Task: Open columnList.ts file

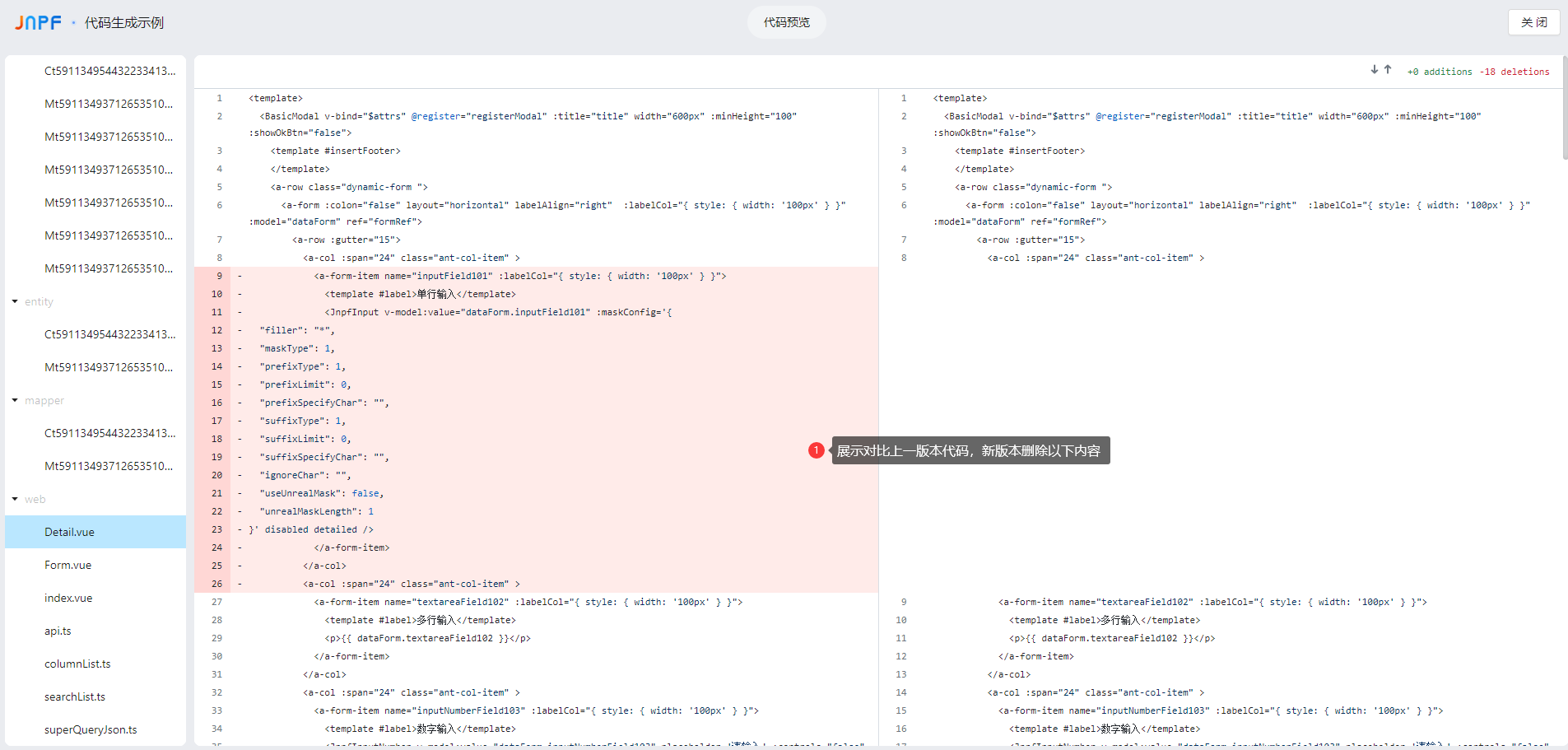Action: (x=77, y=664)
